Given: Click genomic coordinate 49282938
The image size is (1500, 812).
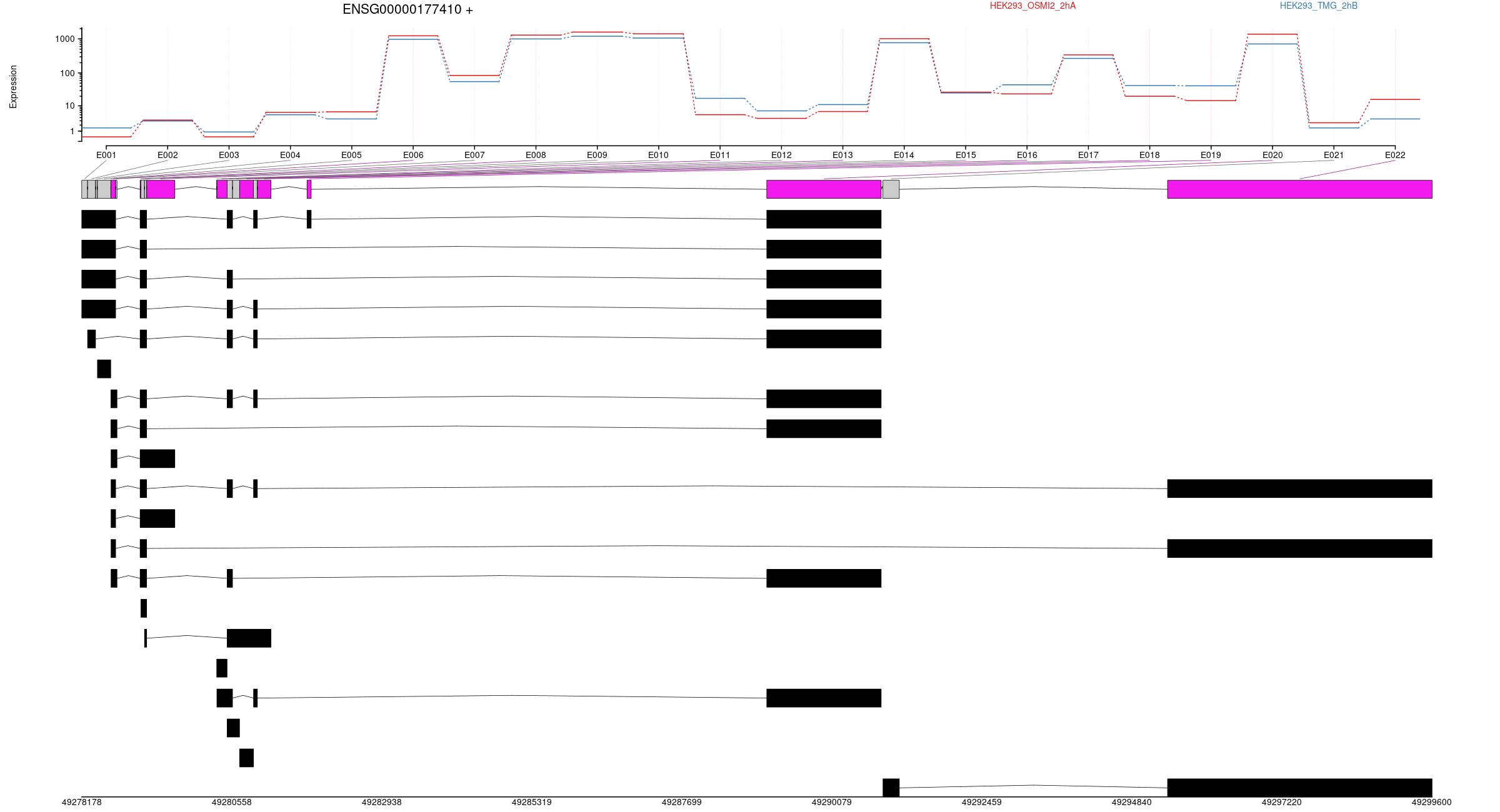Looking at the screenshot, I should [x=381, y=802].
